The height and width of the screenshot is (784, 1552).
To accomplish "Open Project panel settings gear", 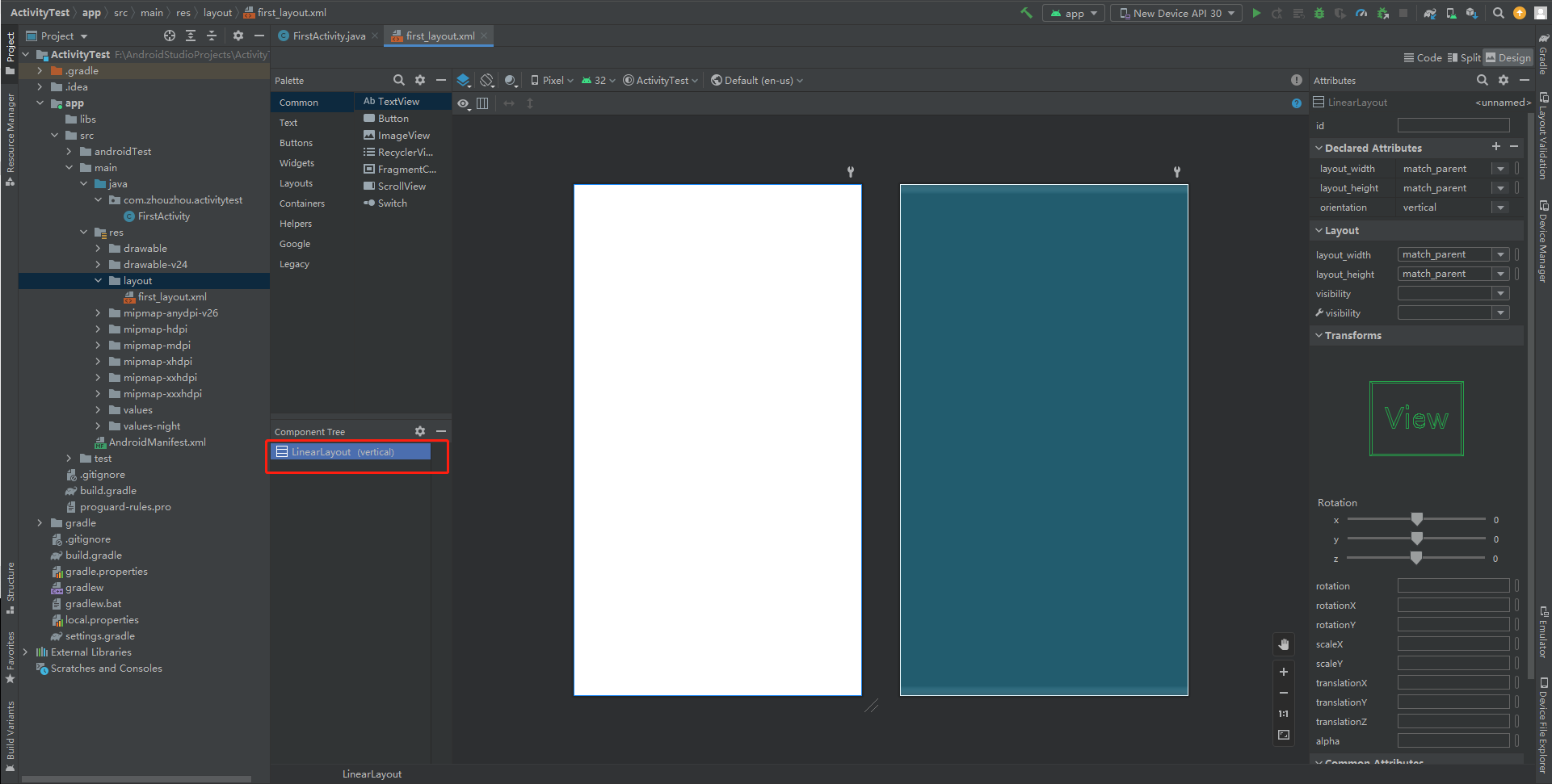I will [238, 36].
